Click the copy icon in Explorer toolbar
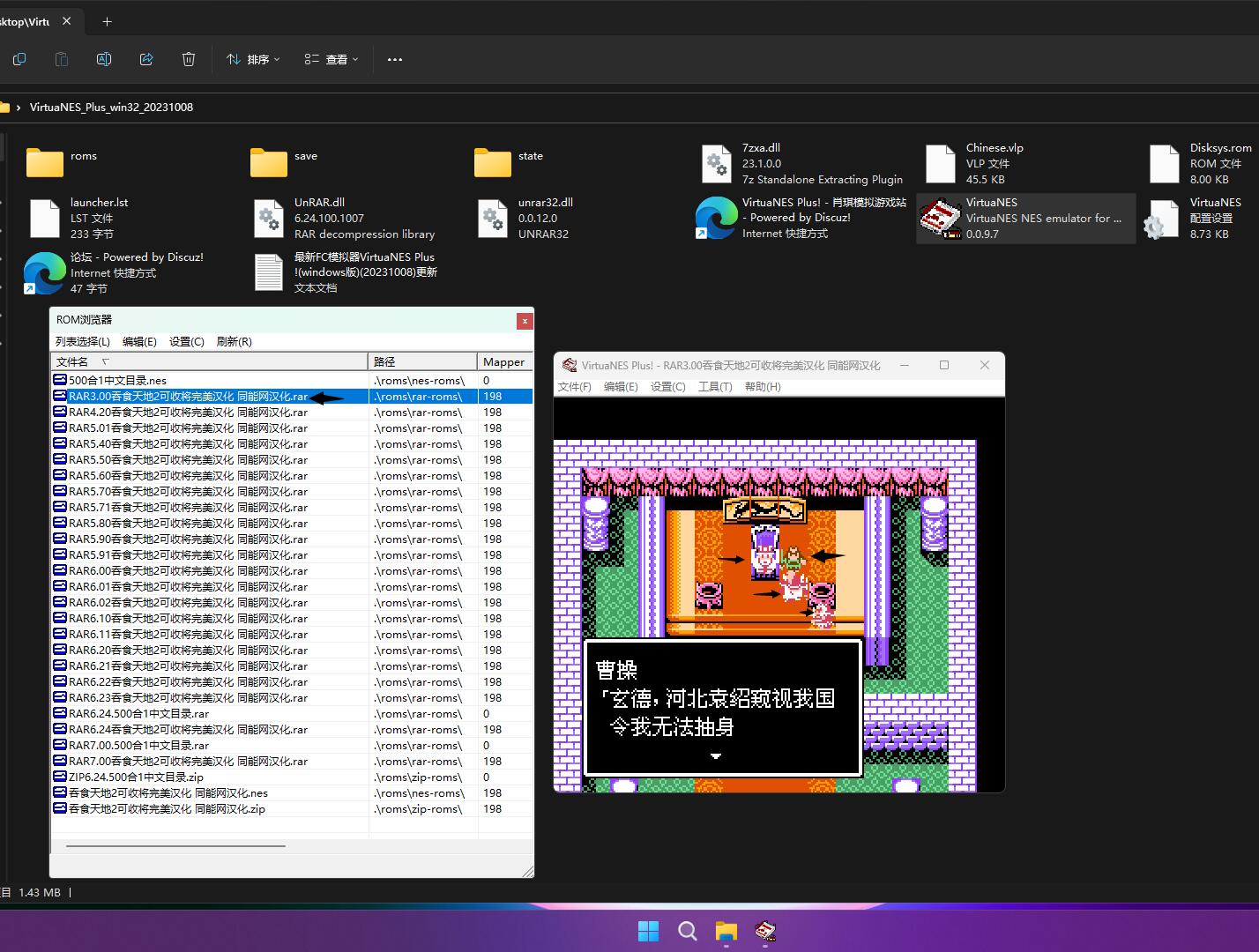This screenshot has height=952, width=1259. 19,59
